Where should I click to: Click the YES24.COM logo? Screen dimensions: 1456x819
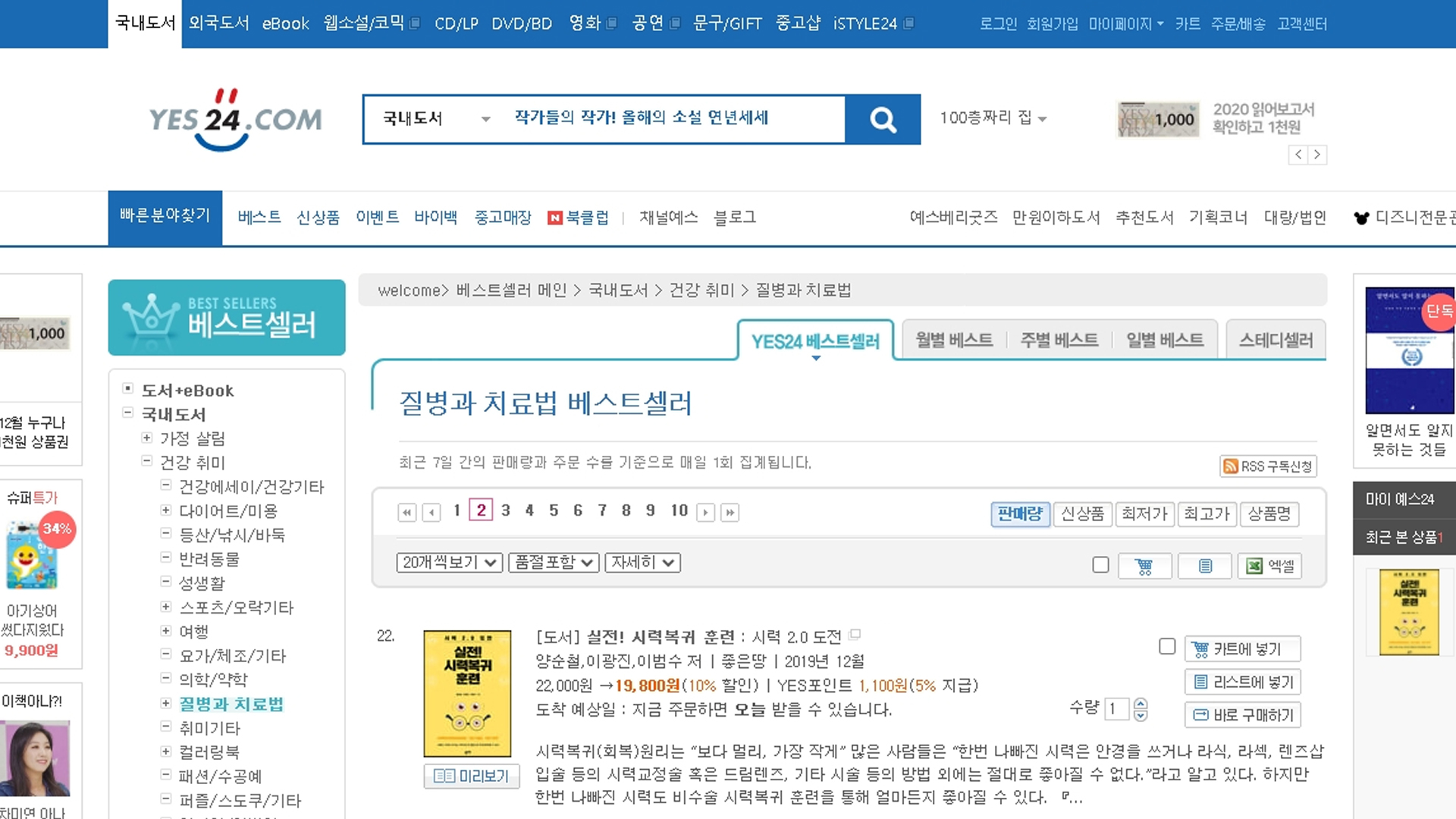235,119
